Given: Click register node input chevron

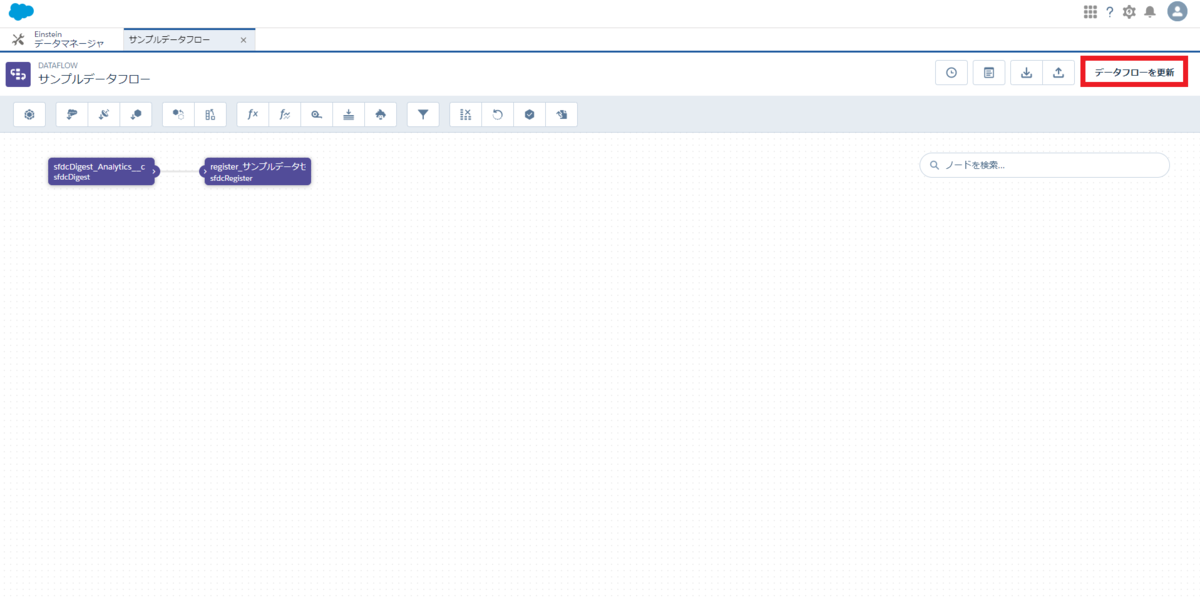Looking at the screenshot, I should click(x=204, y=171).
